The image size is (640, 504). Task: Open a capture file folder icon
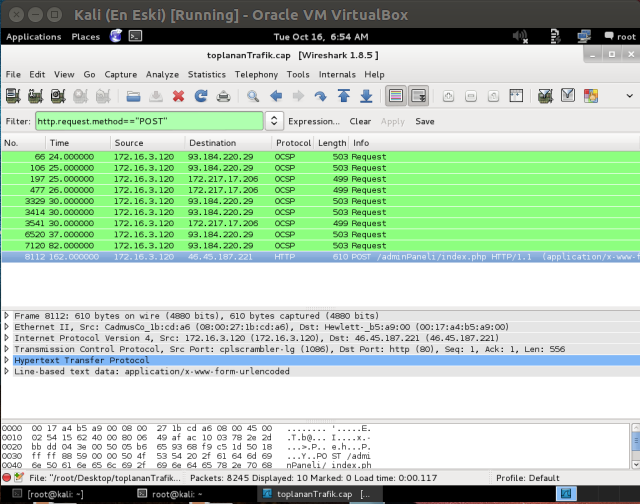(133, 96)
